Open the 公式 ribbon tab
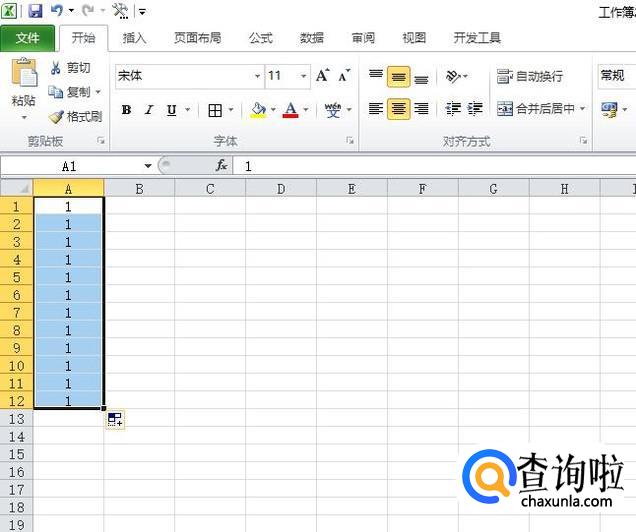 click(x=260, y=38)
